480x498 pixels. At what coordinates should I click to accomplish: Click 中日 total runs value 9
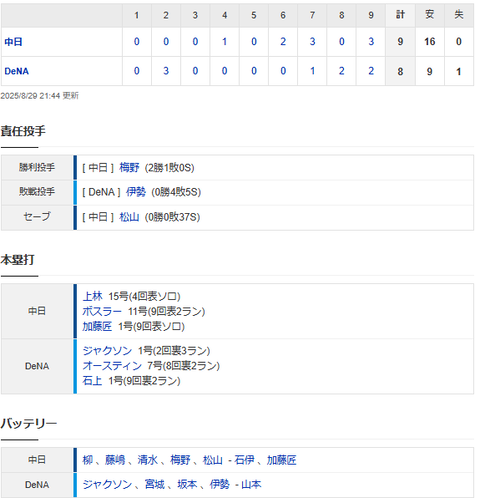[400, 42]
